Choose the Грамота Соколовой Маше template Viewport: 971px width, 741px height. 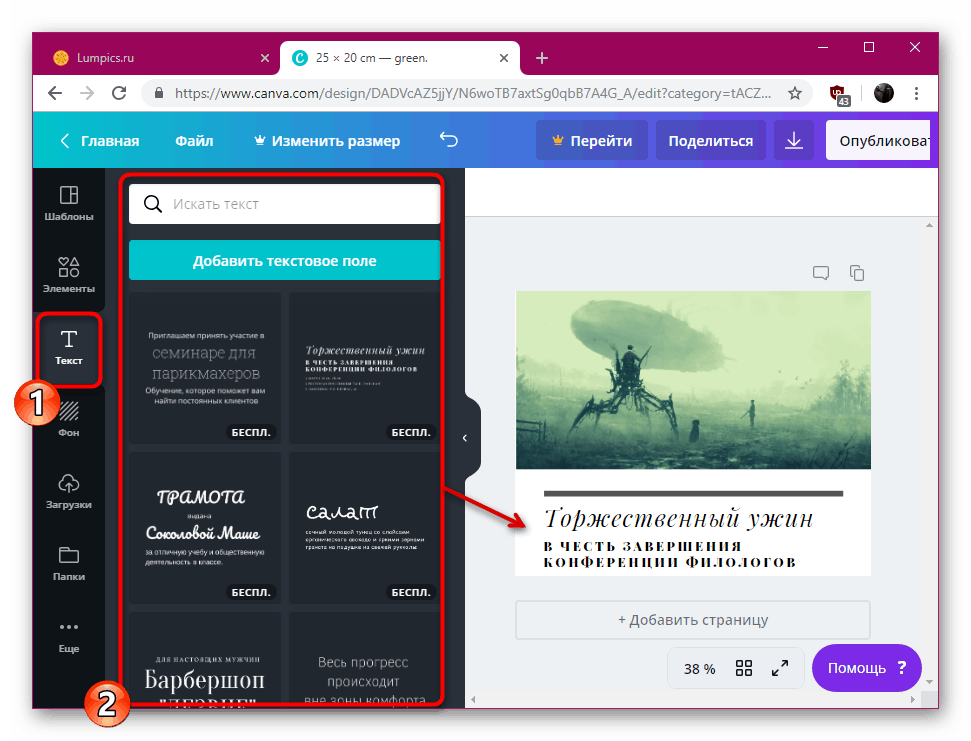pyautogui.click(x=205, y=528)
